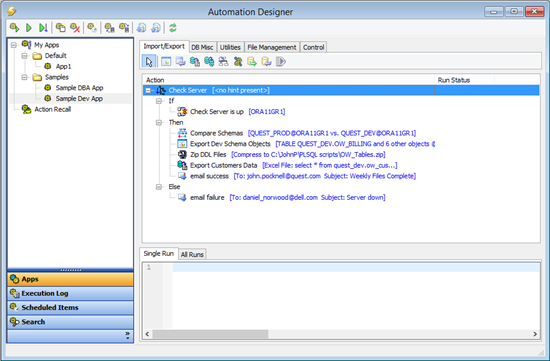Switch to the DB Misc tab

point(202,47)
